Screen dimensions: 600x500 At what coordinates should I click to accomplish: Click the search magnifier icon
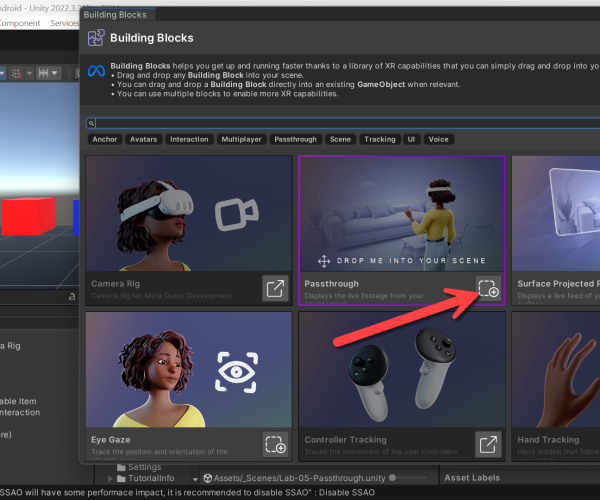point(91,123)
